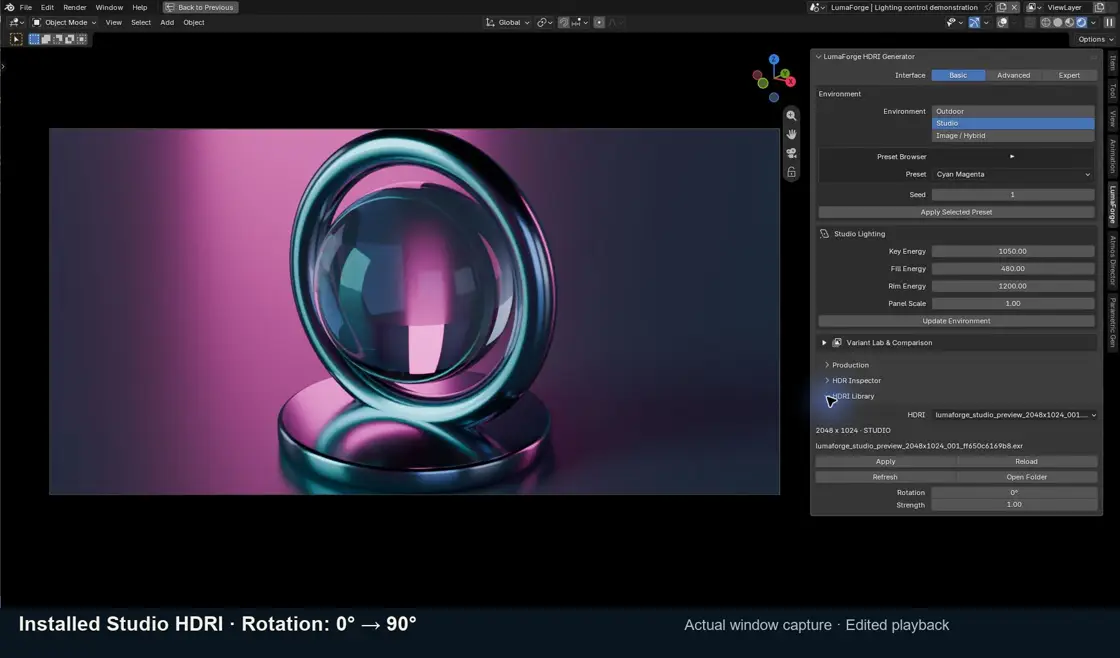Image resolution: width=1120 pixels, height=658 pixels.
Task: Open the File menu
Action: pos(26,7)
